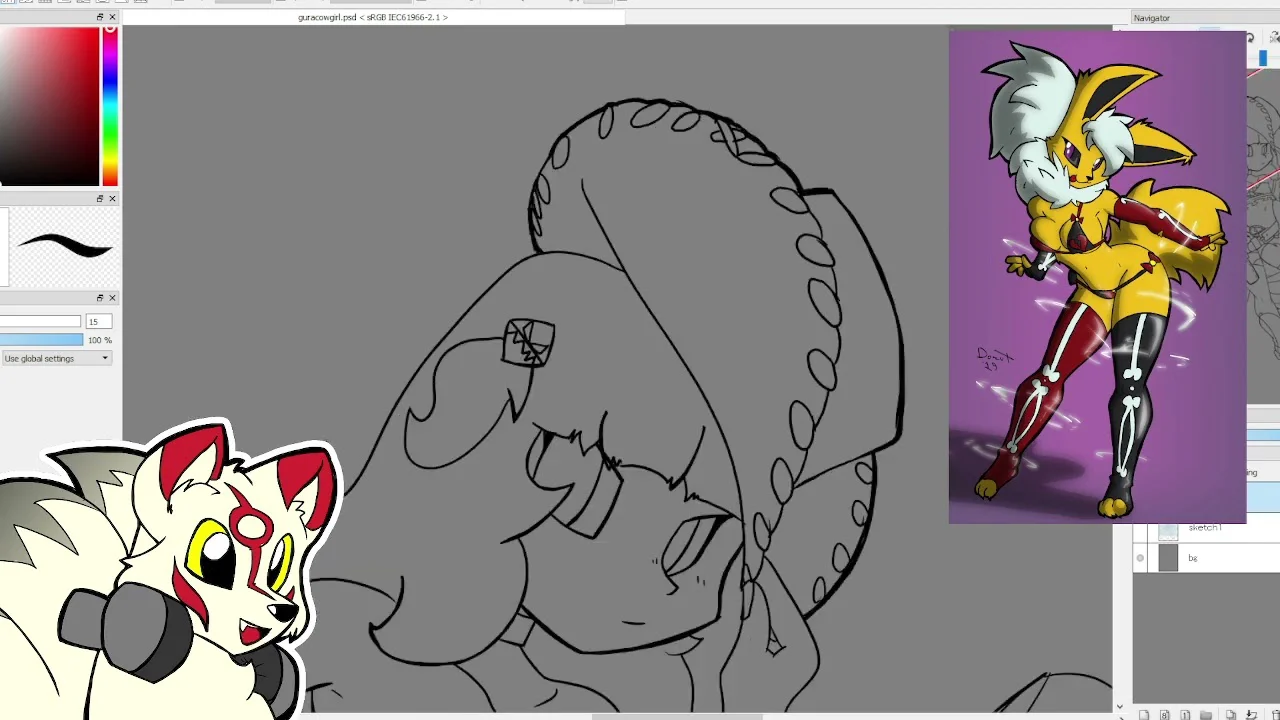
Task: Create a new raster layer
Action: [1144, 715]
